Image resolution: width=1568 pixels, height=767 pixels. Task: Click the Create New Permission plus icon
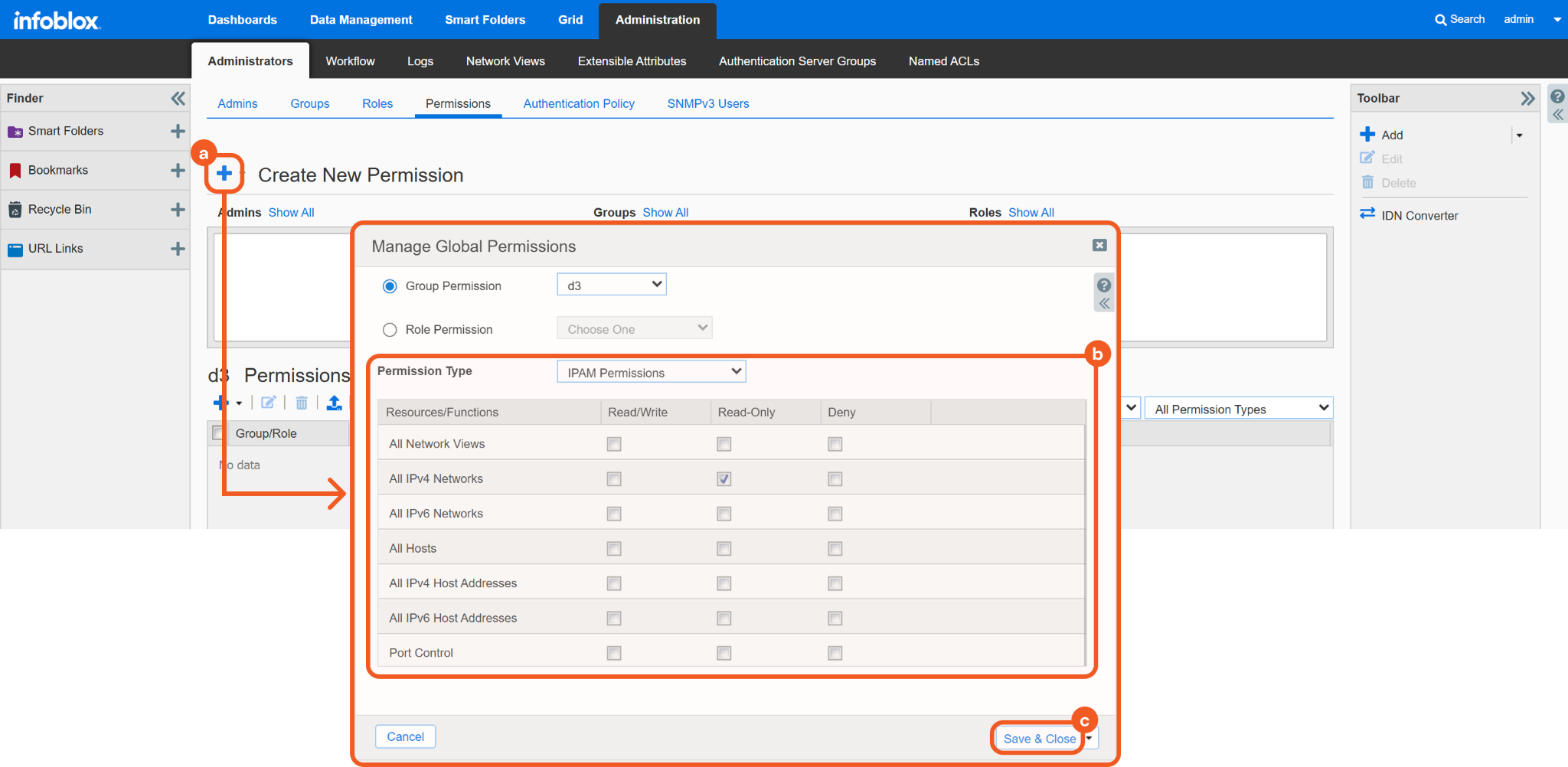coord(224,174)
